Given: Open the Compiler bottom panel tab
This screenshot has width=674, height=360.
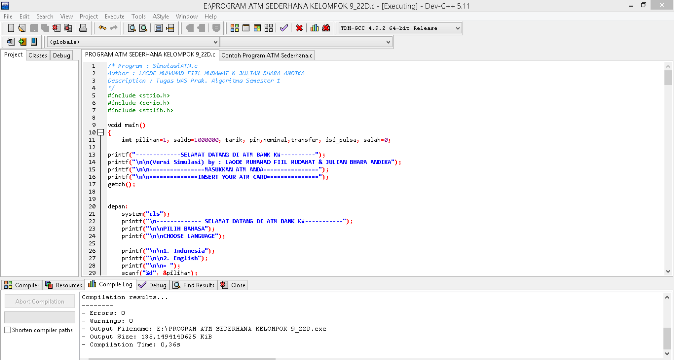Looking at the screenshot, I should [x=21, y=285].
